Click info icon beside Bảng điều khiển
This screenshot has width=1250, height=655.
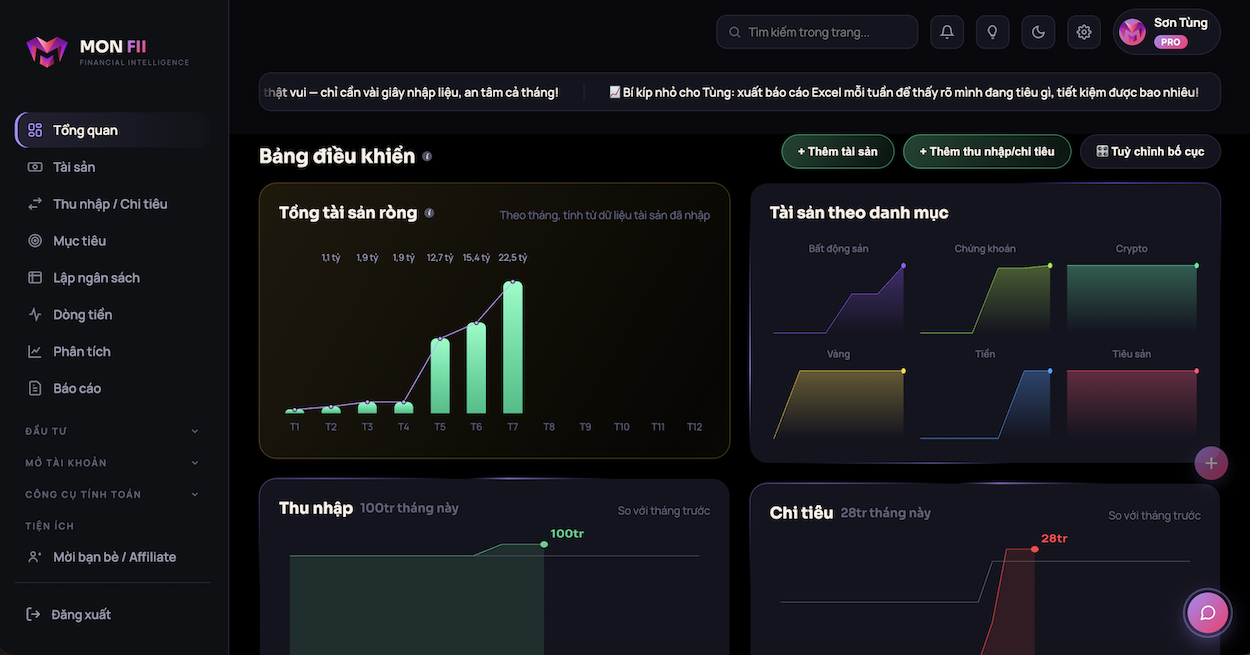[428, 156]
